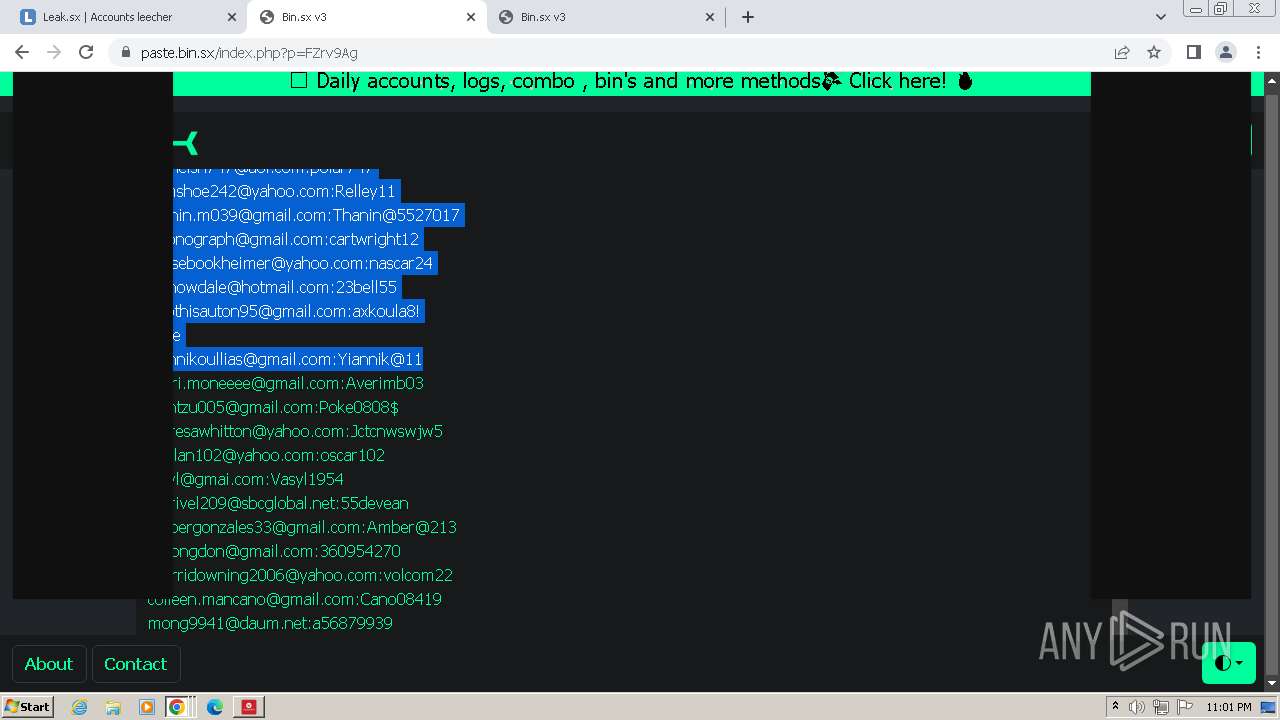Close the second Bin.sx v3 tab
The width and height of the screenshot is (1280, 720).
[710, 17]
